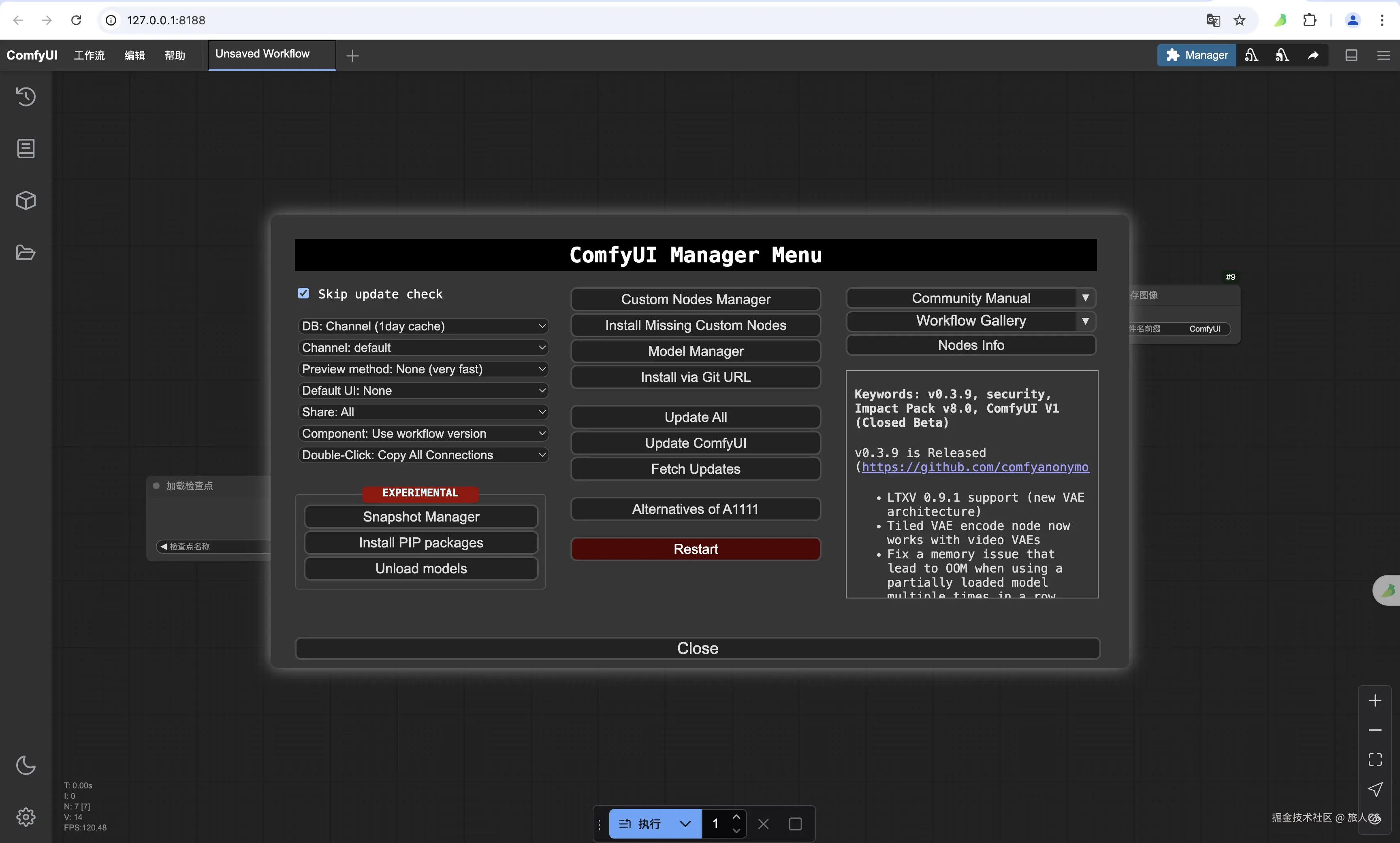Viewport: 1400px width, 843px height.
Task: Expand the DB Channel cache dropdown
Action: coord(423,326)
